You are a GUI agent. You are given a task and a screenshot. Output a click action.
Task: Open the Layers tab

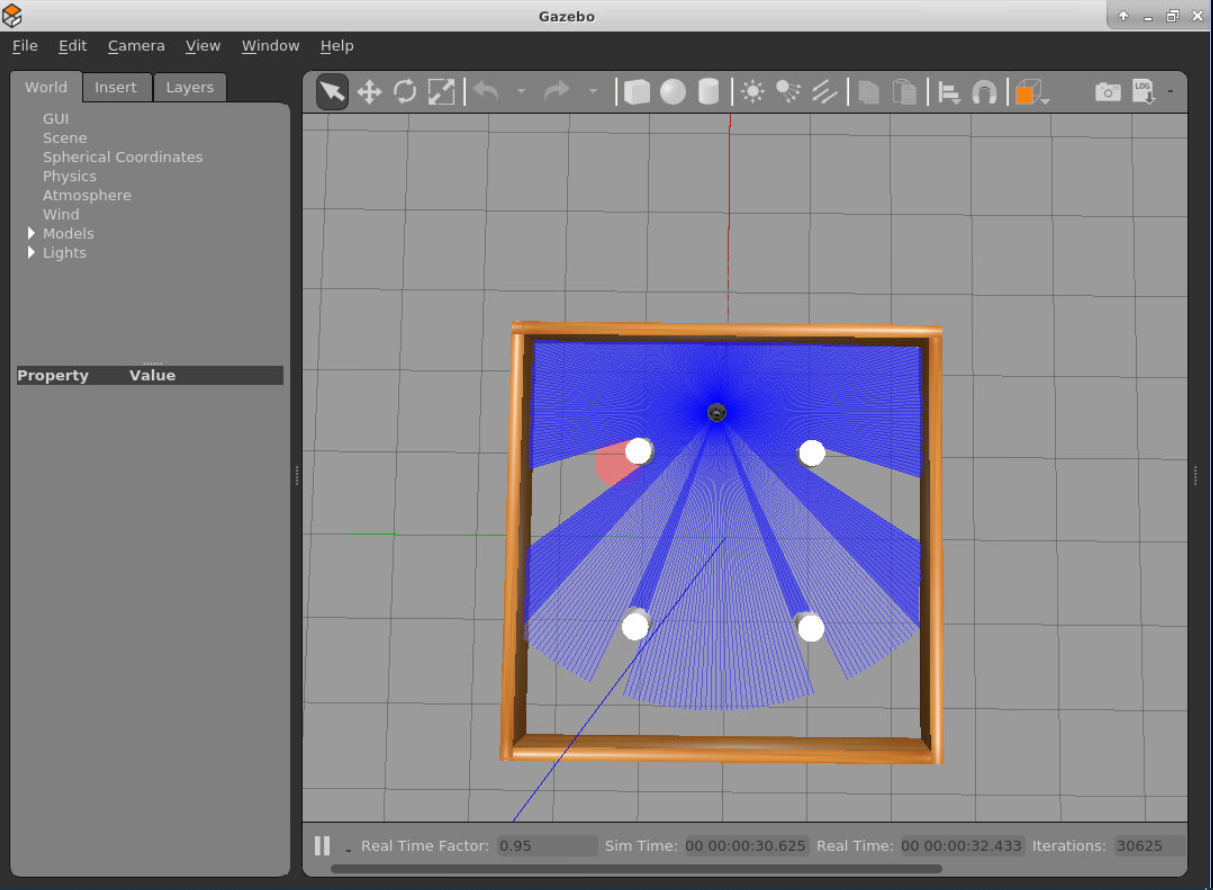[x=189, y=88]
